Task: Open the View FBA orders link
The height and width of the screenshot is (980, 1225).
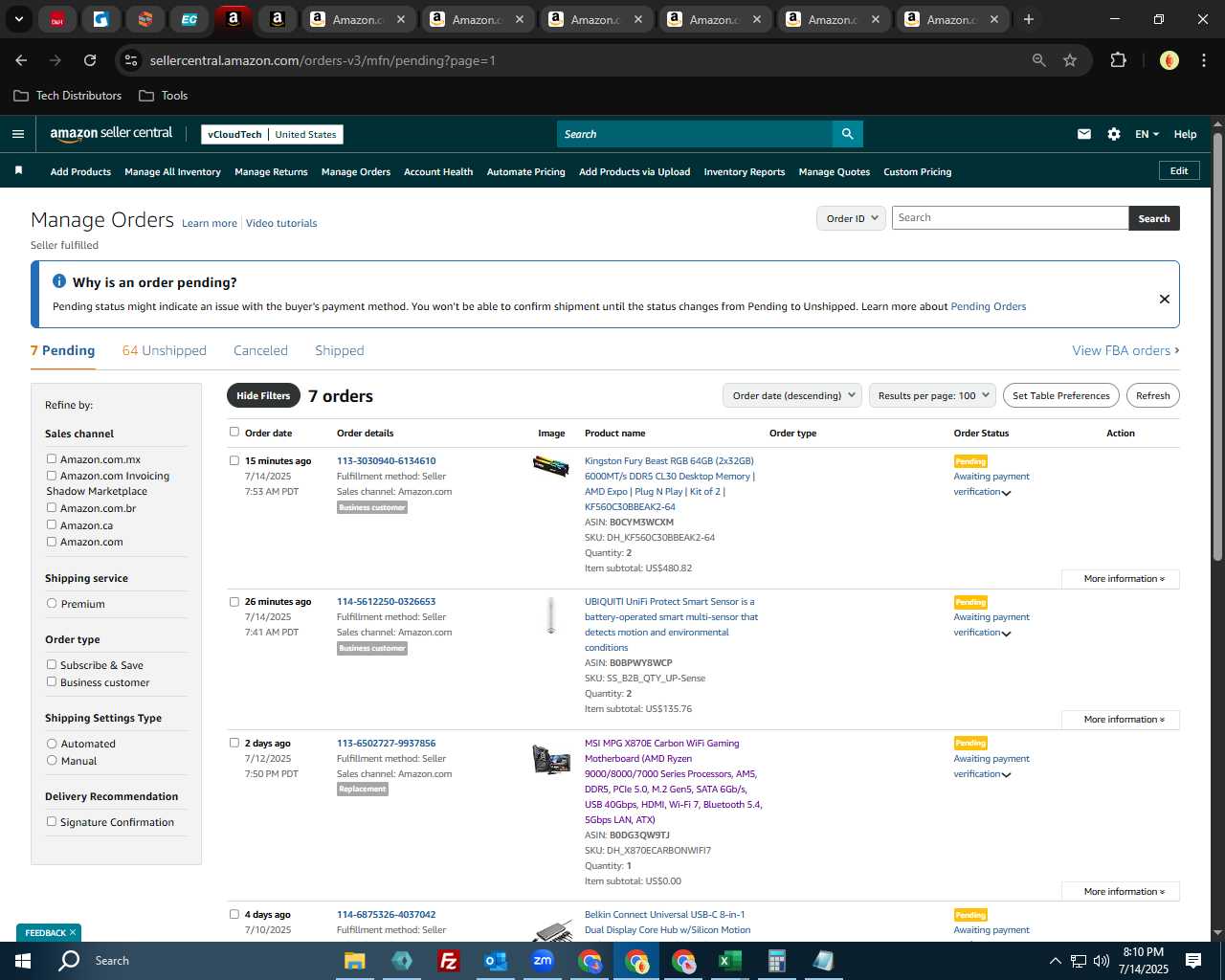Action: [1125, 350]
